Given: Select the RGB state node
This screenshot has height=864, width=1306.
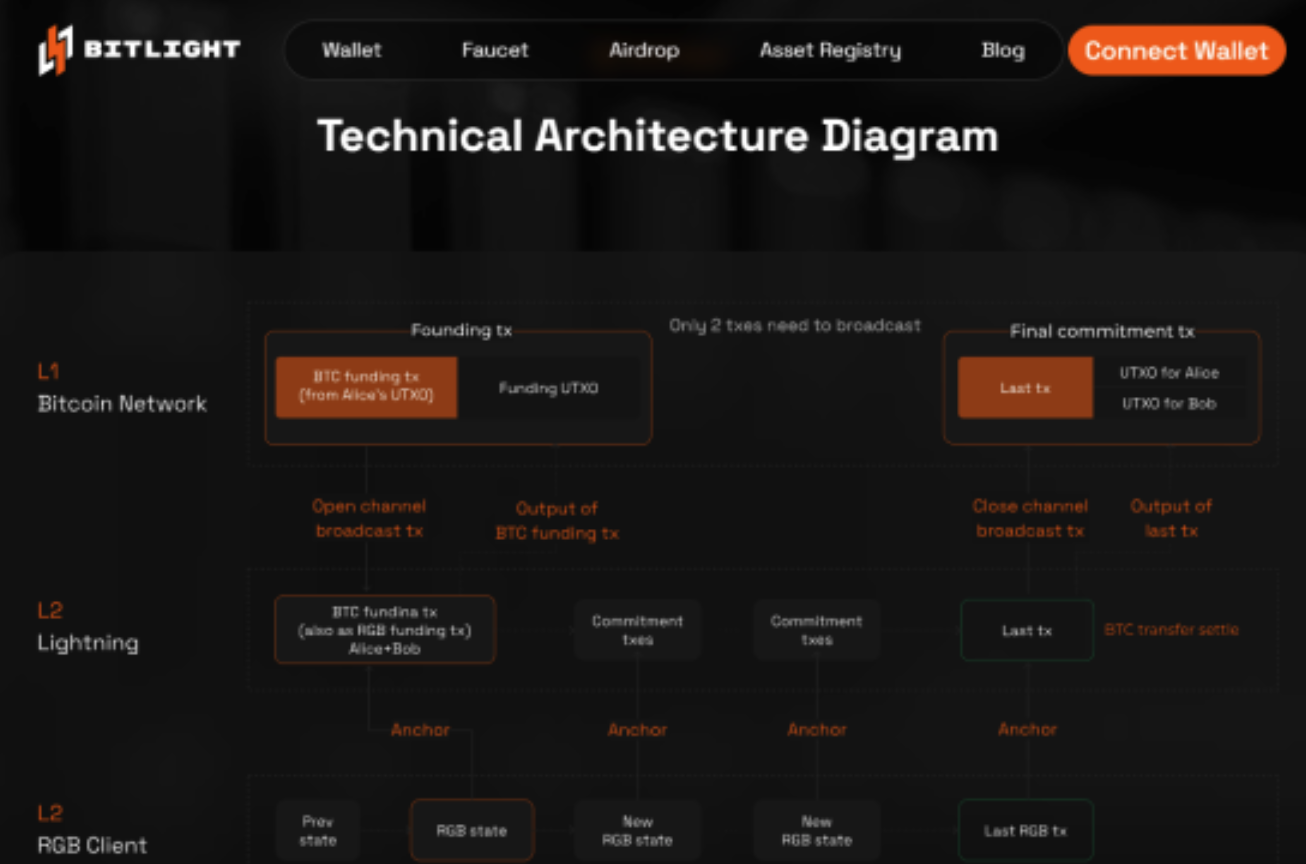Looking at the screenshot, I should click(471, 830).
